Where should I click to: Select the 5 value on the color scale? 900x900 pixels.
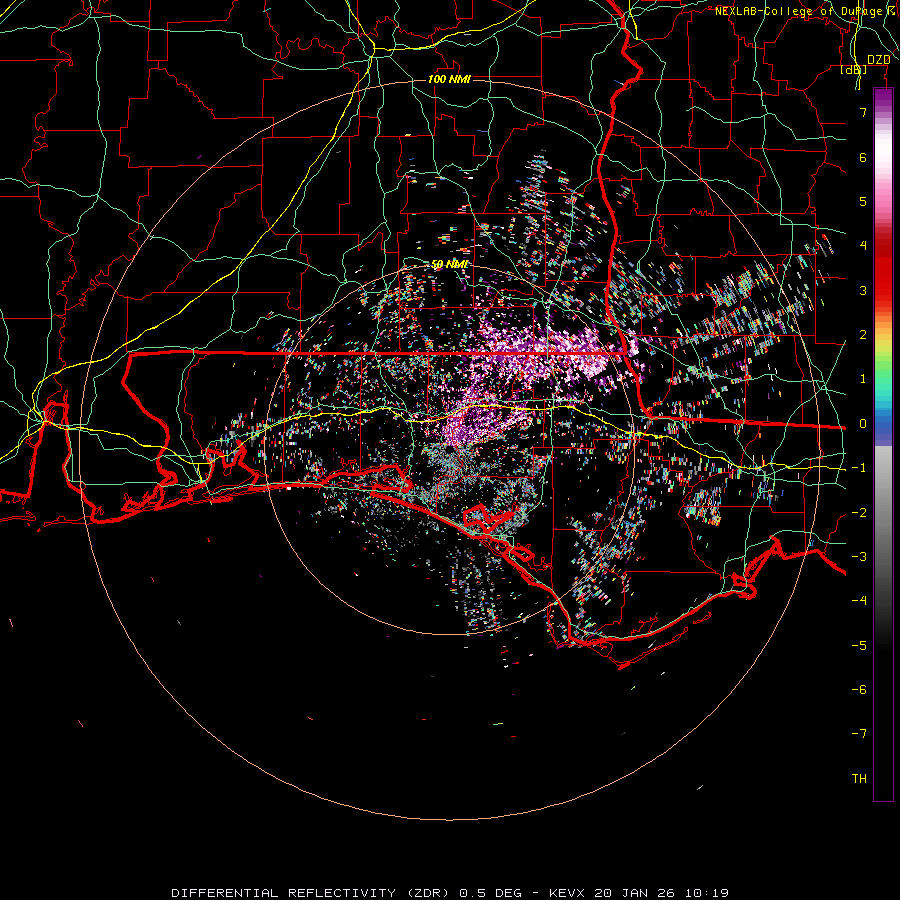coord(863,201)
